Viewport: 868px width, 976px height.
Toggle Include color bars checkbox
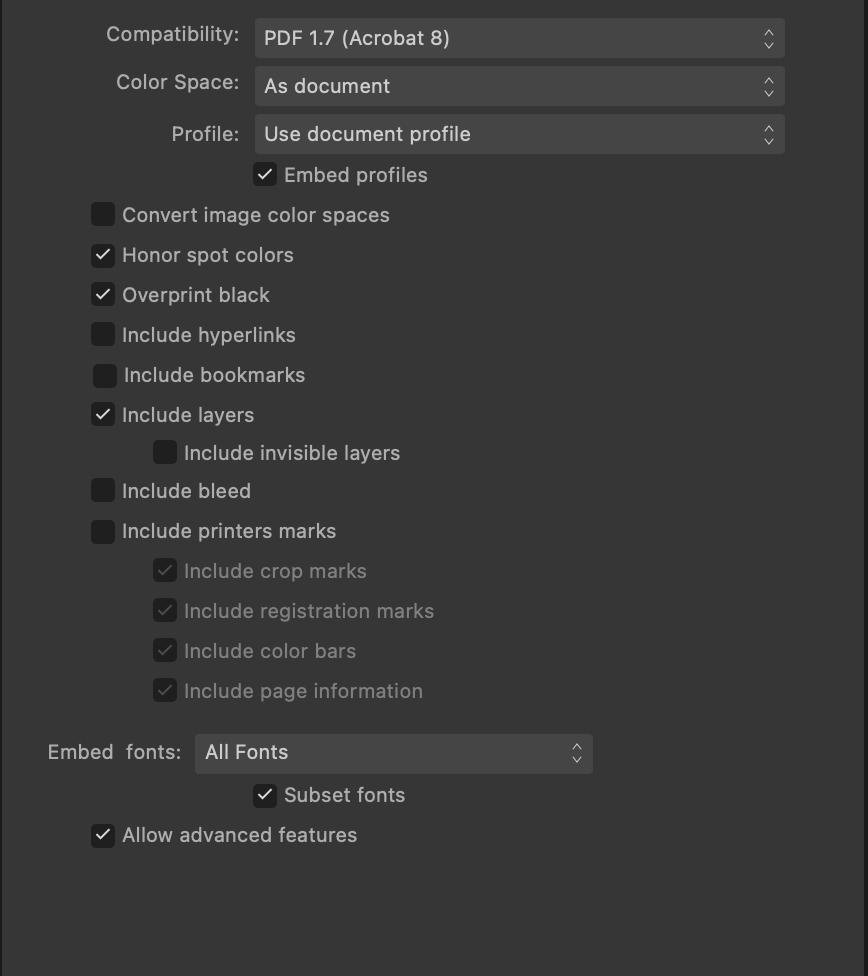coord(165,650)
